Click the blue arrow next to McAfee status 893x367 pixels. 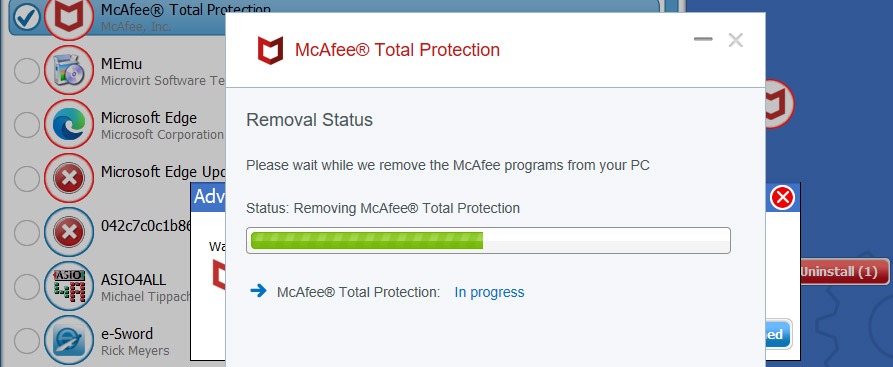pyautogui.click(x=259, y=291)
